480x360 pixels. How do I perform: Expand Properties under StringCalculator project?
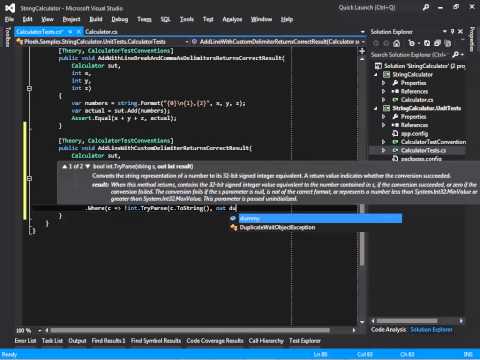(383, 83)
